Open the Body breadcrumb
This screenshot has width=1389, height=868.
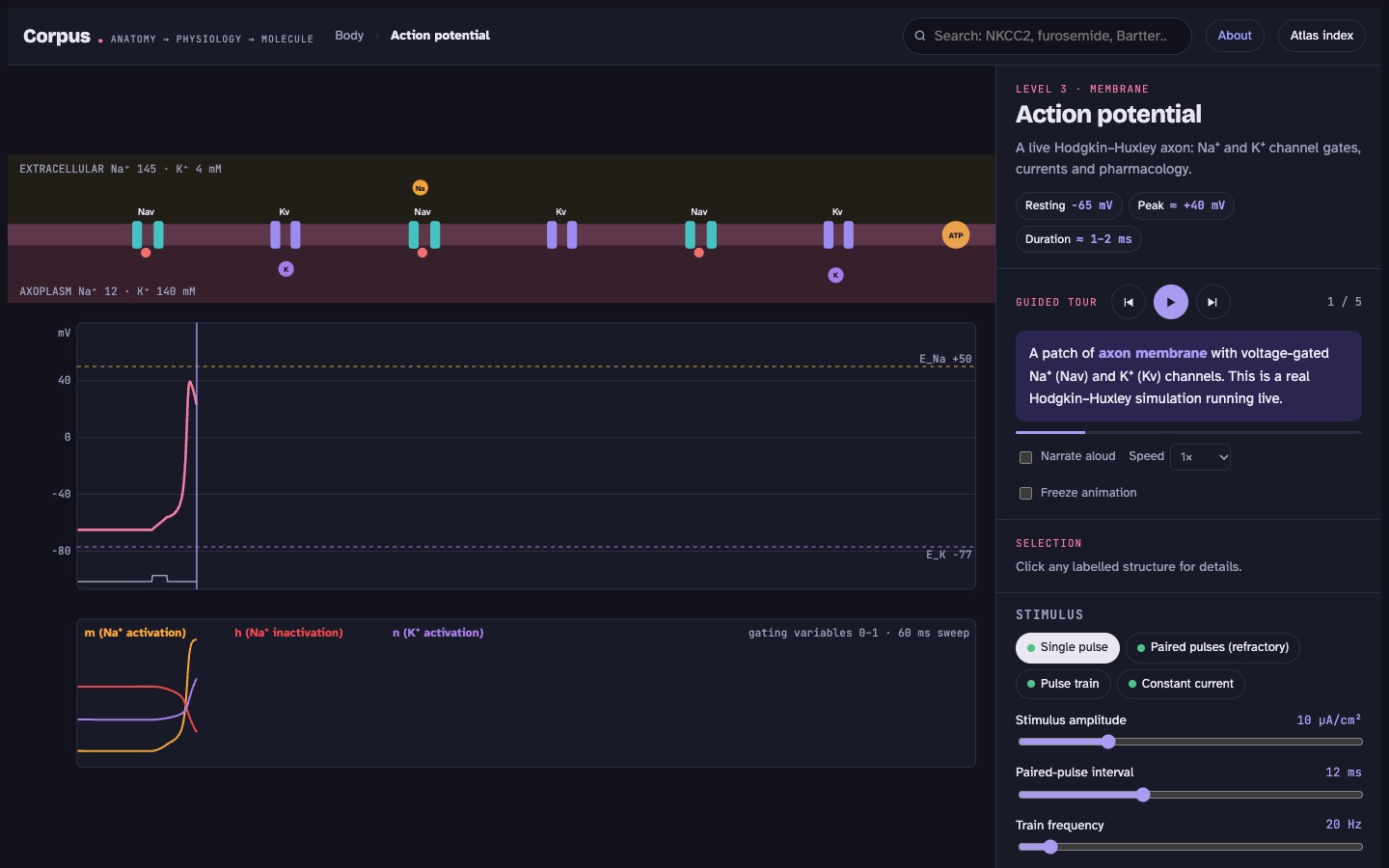[x=349, y=36]
